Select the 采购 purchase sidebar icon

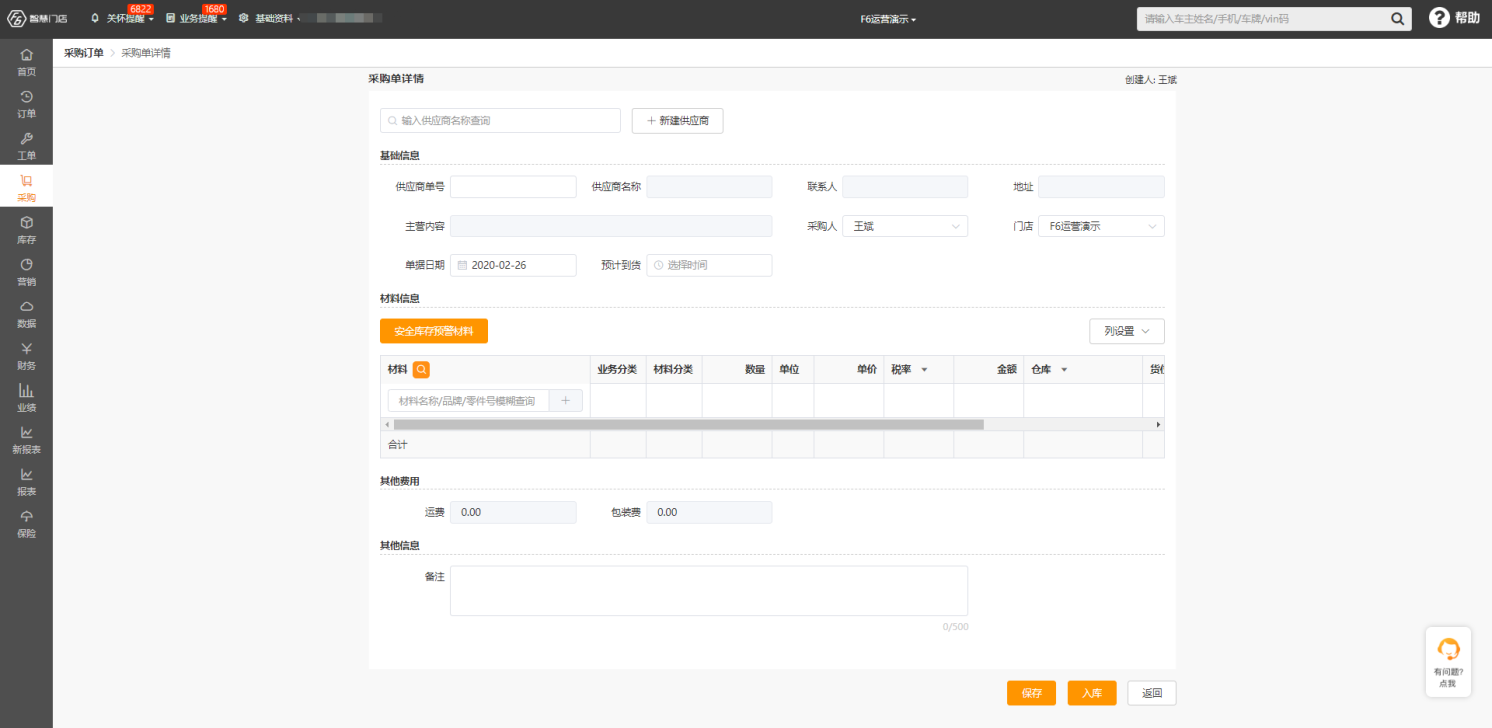26,187
